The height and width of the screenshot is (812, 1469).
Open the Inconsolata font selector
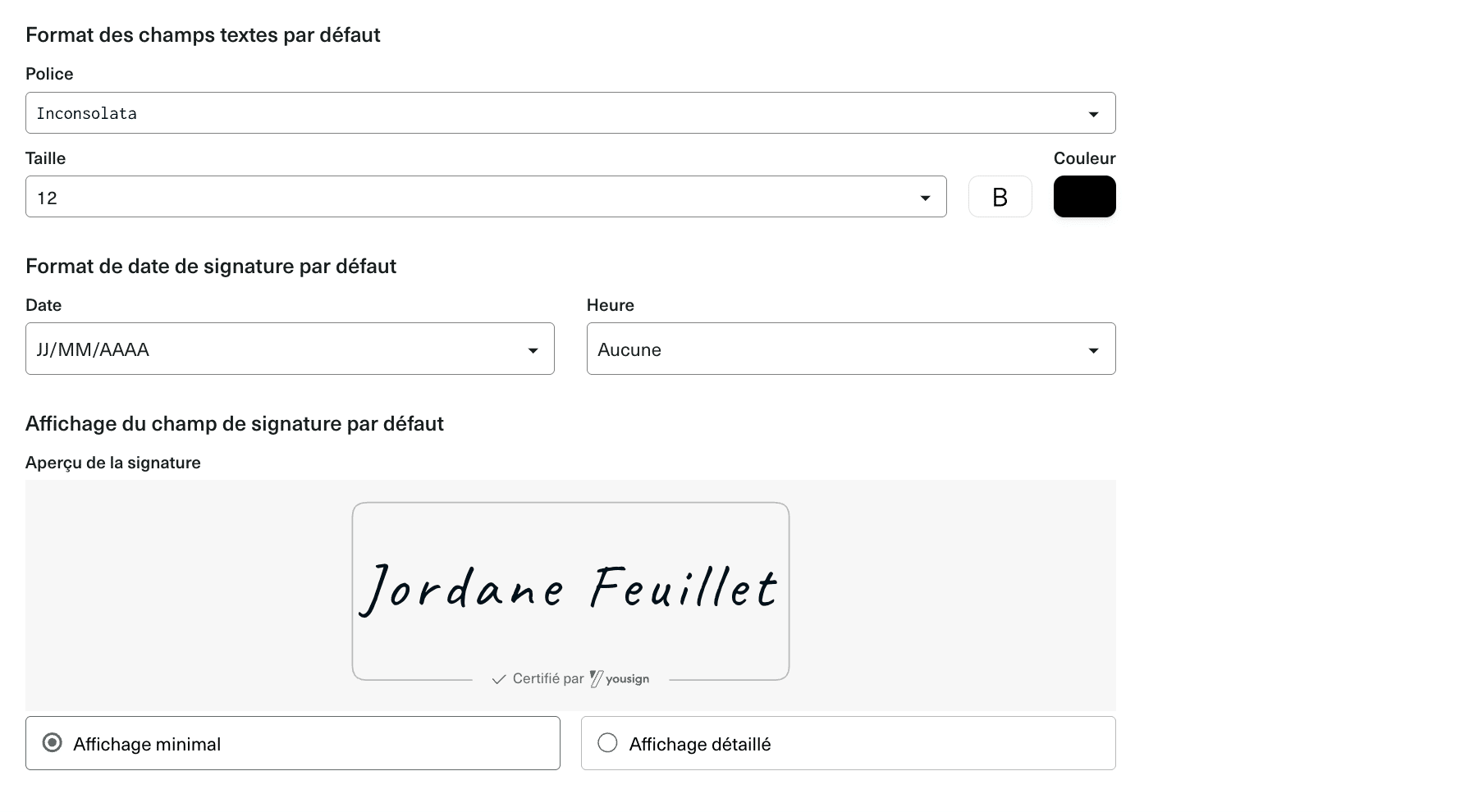(x=558, y=113)
